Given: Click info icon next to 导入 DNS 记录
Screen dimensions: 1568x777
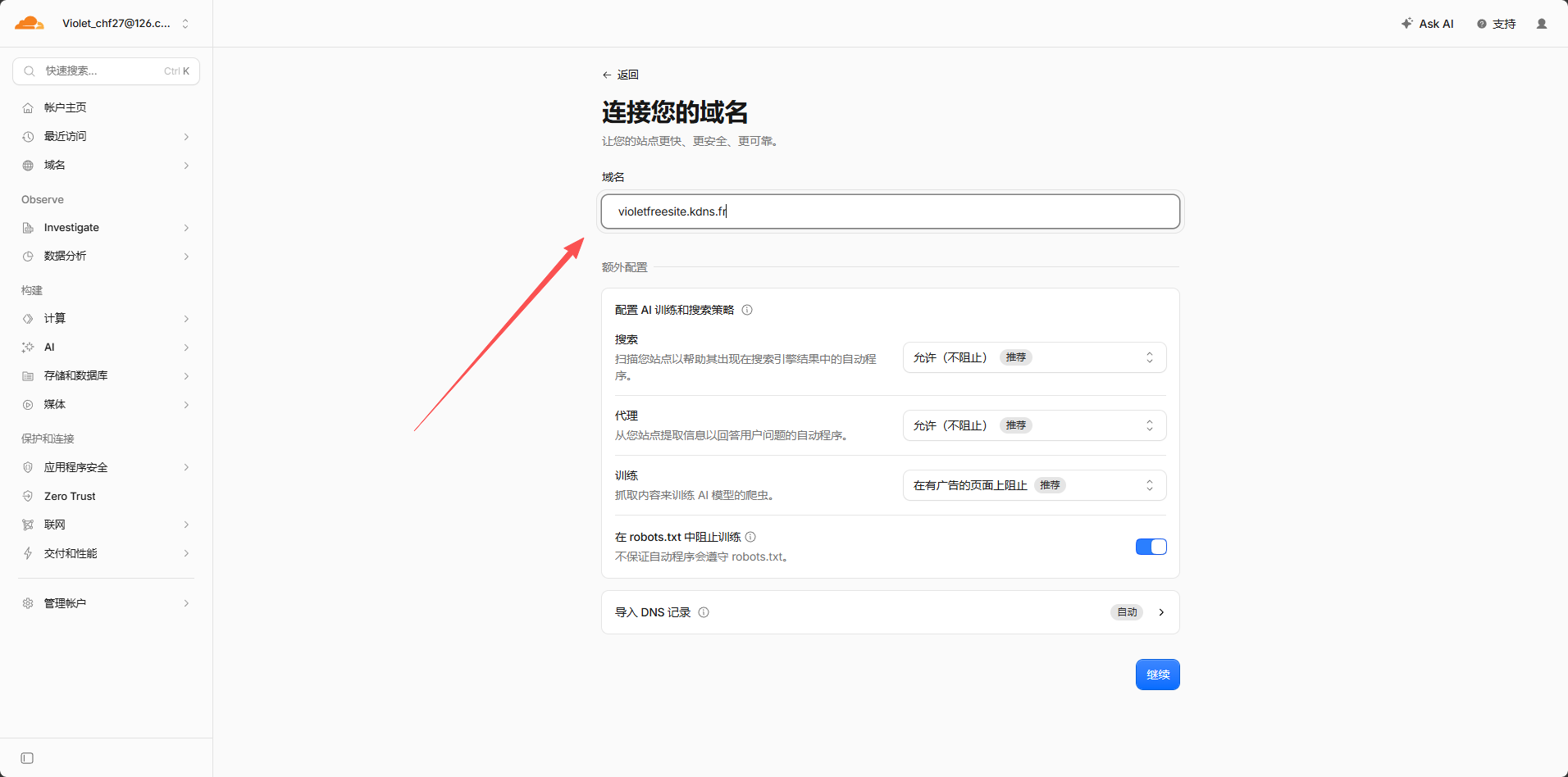Looking at the screenshot, I should [x=704, y=612].
